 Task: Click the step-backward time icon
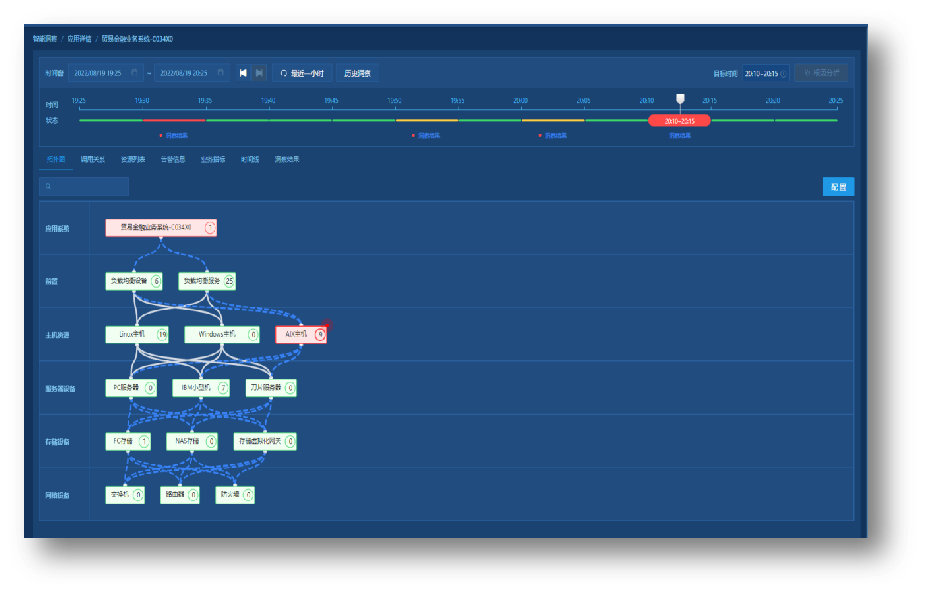[243, 73]
